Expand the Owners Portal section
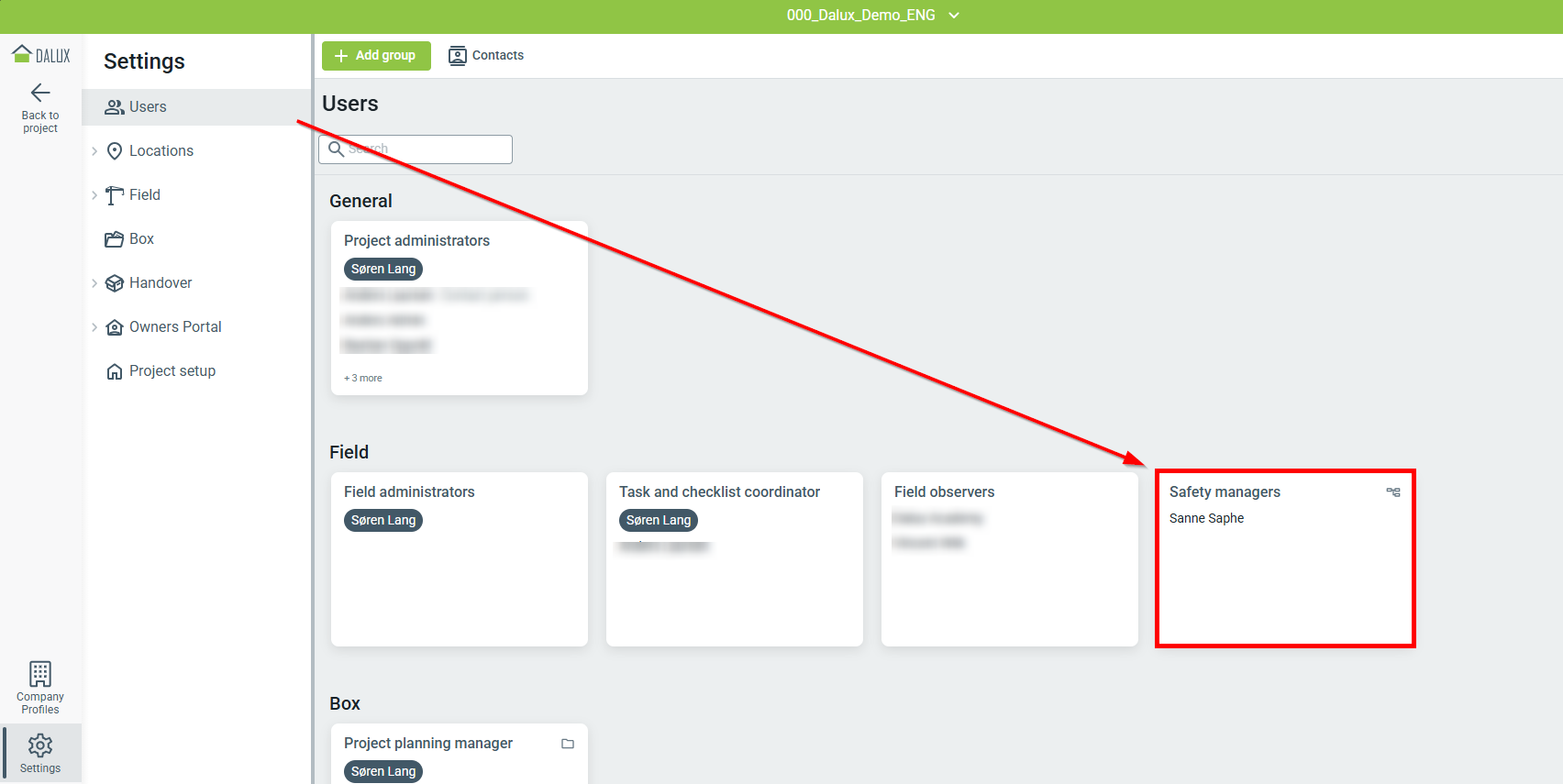This screenshot has height=784, width=1563. click(94, 327)
